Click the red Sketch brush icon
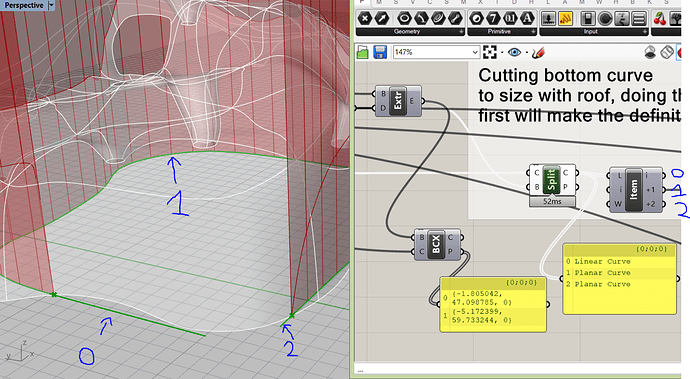 point(538,53)
